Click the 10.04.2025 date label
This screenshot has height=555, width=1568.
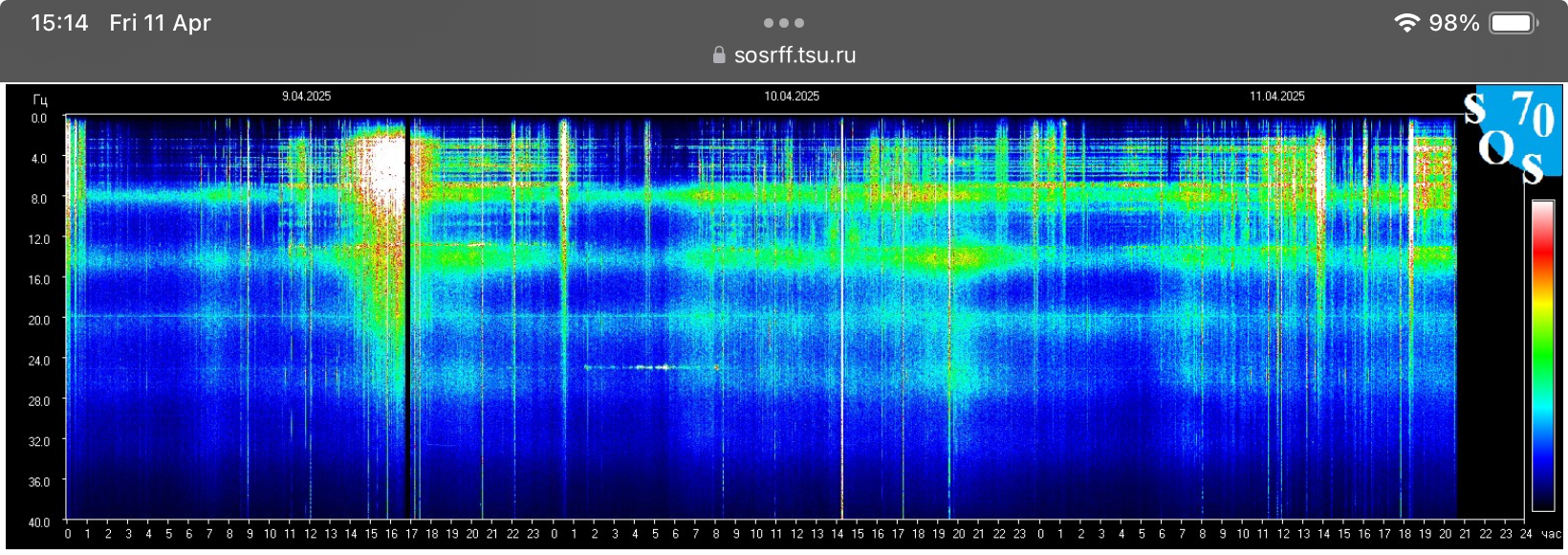(x=792, y=97)
